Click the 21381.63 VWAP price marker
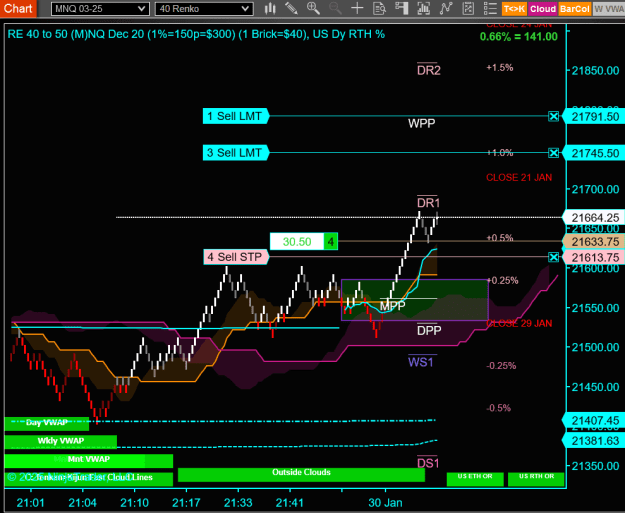 594,441
